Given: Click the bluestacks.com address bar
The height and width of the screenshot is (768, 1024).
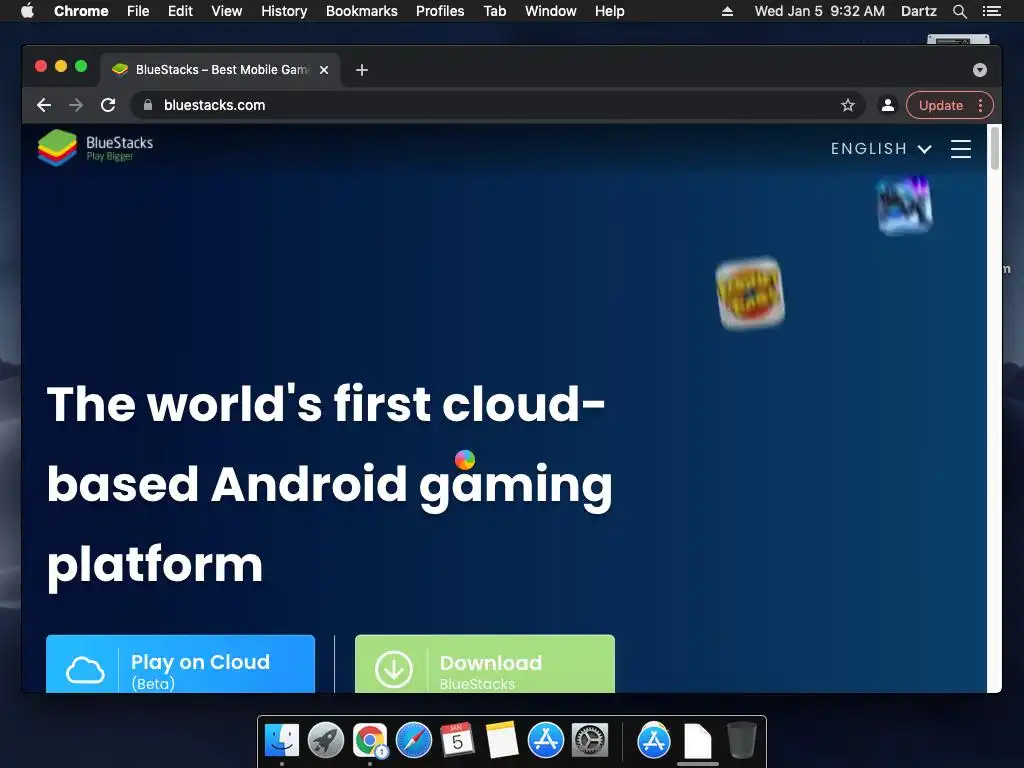Looking at the screenshot, I should (x=498, y=105).
